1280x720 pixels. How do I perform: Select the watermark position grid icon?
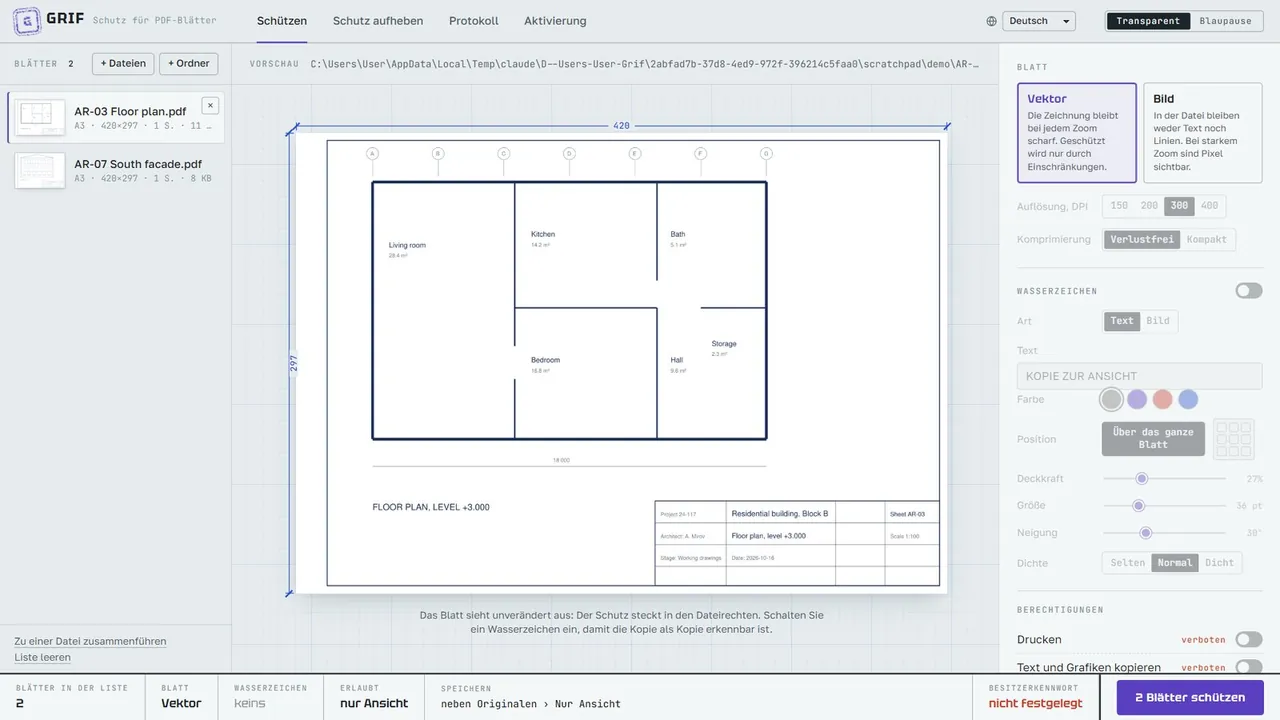click(x=1233, y=439)
